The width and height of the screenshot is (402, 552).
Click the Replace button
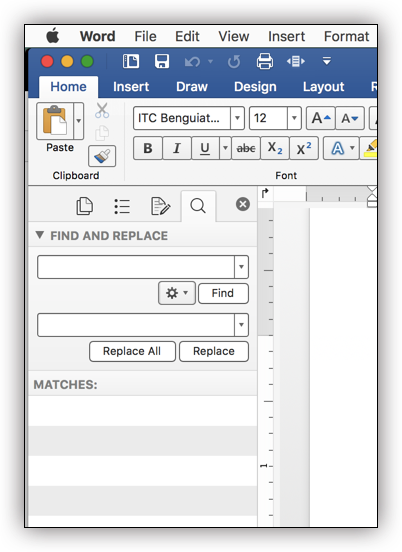[x=214, y=351]
